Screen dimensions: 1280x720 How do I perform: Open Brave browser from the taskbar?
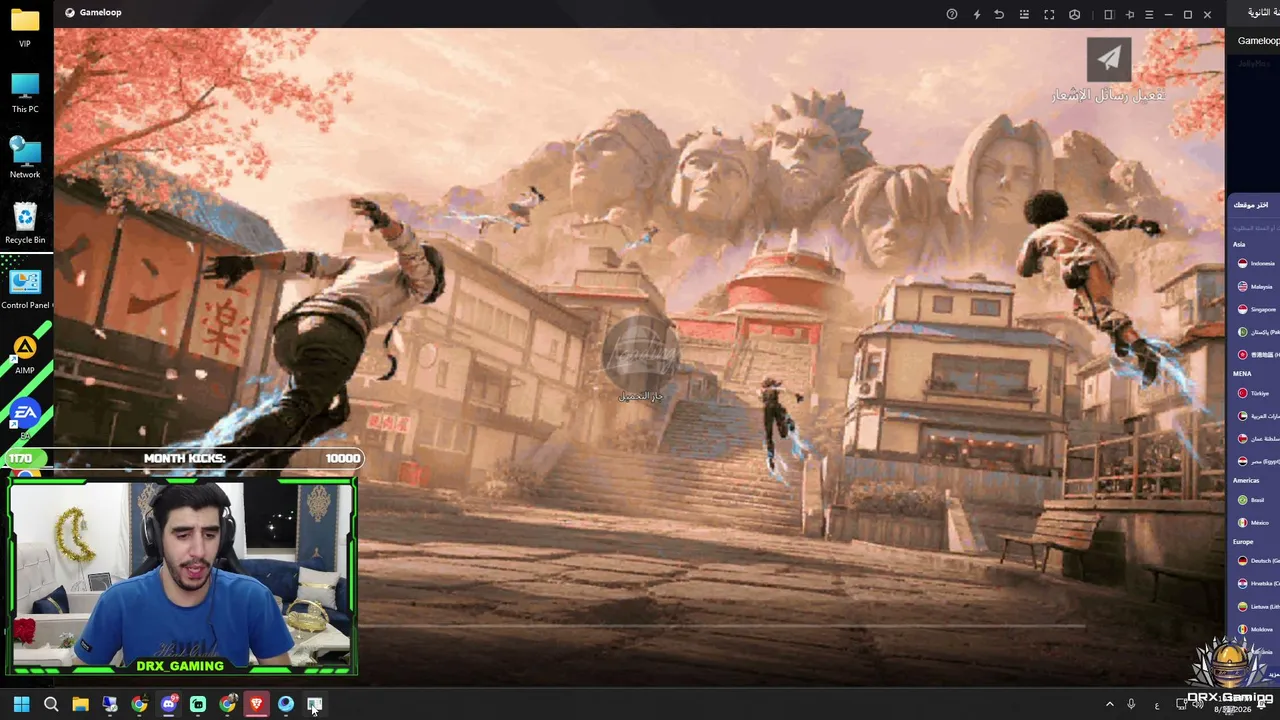256,705
